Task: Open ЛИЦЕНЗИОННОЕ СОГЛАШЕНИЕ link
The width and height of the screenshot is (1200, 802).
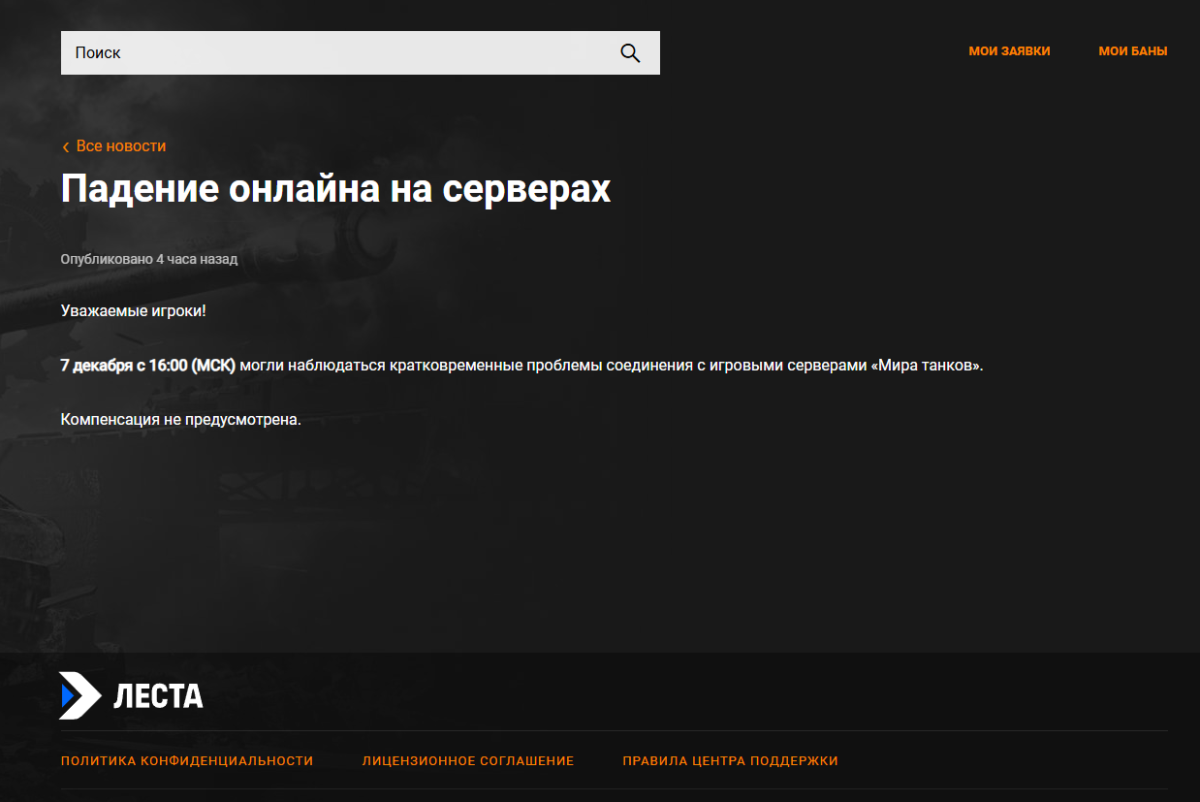Action: (468, 761)
